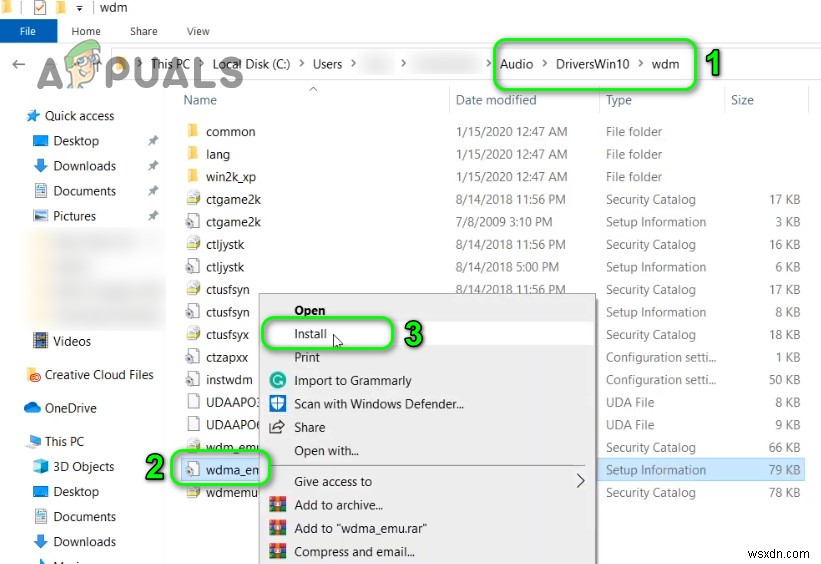Select the instwdm configuration file icon
Image resolution: width=821 pixels, height=564 pixels.
pos(193,379)
